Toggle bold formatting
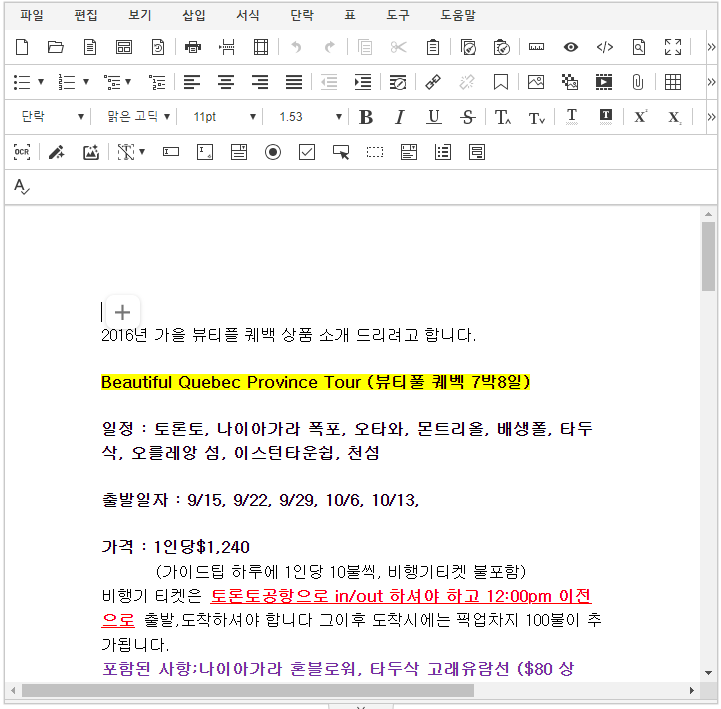The height and width of the screenshot is (709, 721). click(x=366, y=117)
